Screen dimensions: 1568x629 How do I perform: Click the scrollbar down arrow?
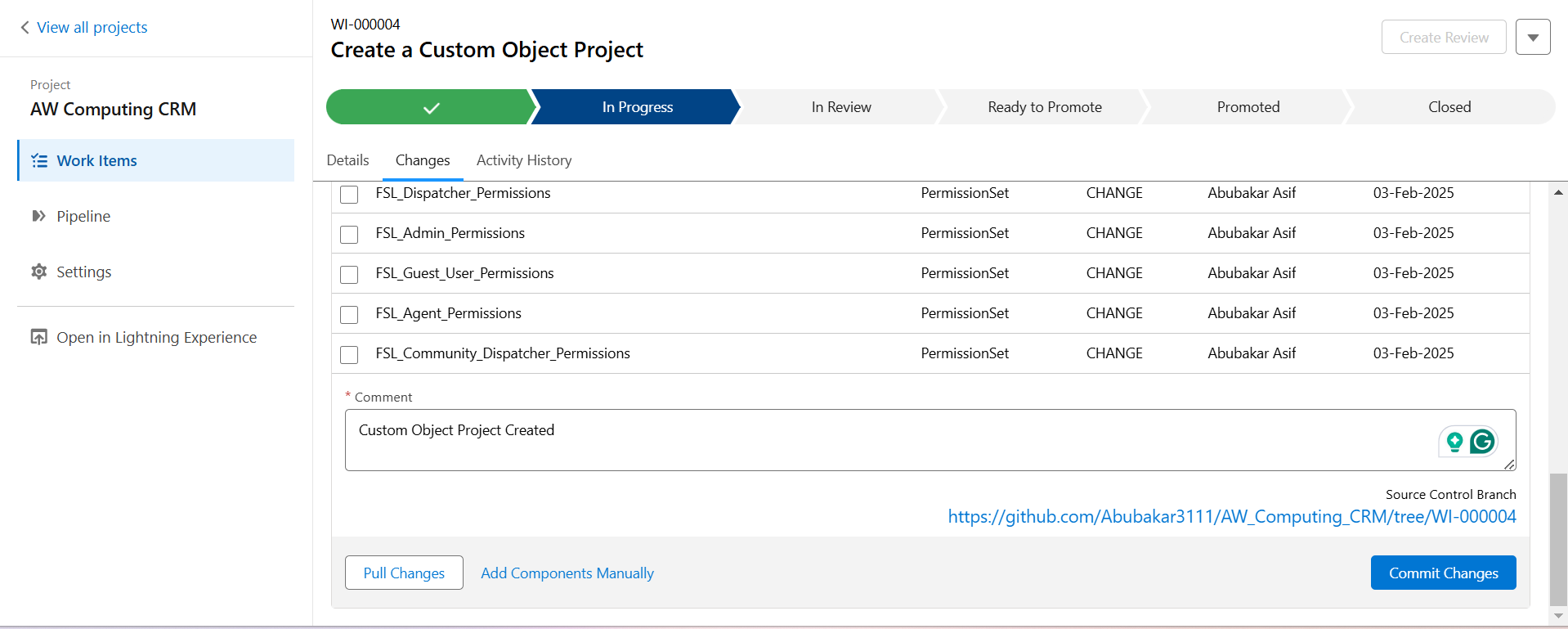[1558, 616]
